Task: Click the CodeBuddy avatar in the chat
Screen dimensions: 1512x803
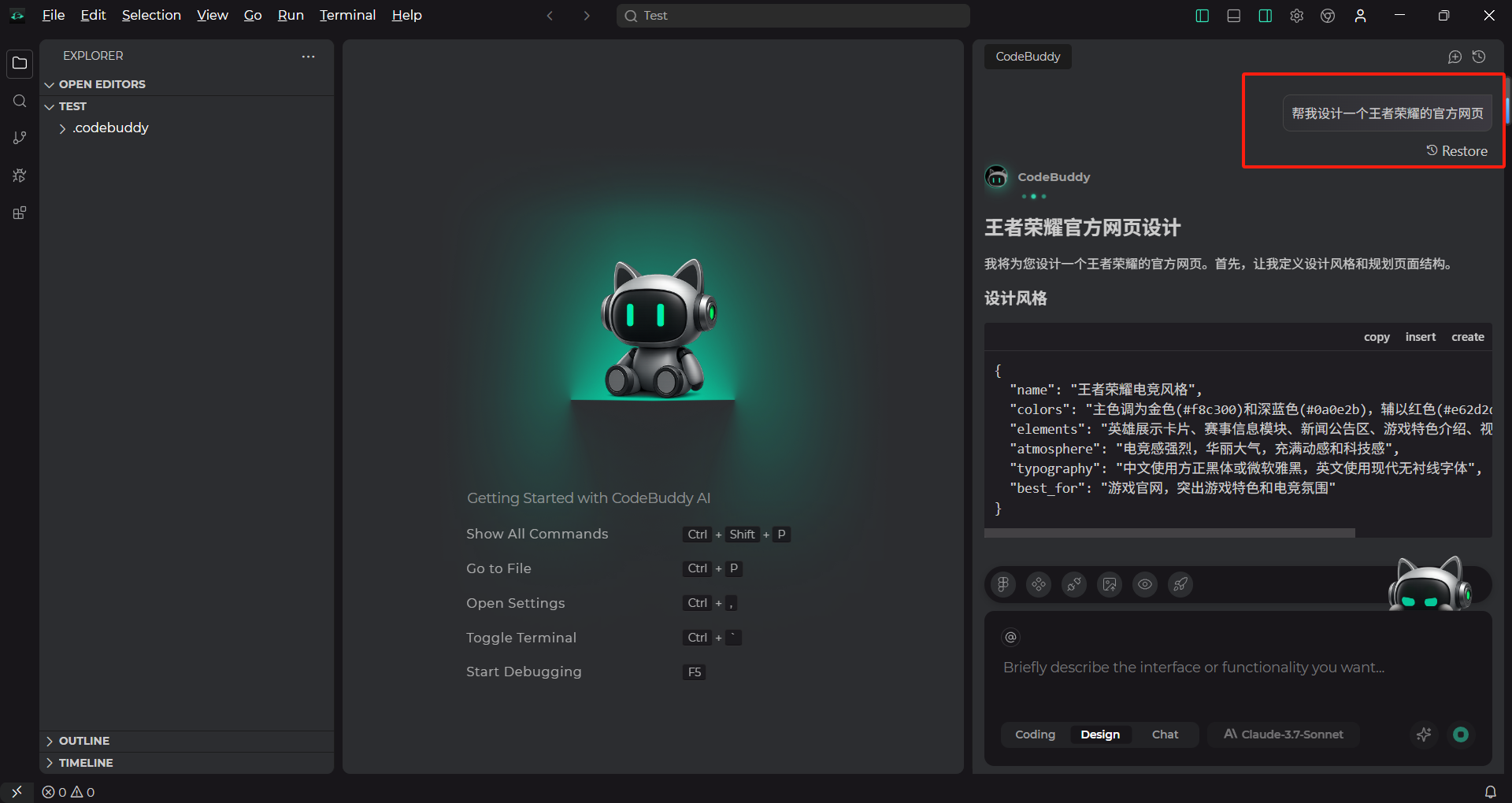Action: (x=996, y=176)
